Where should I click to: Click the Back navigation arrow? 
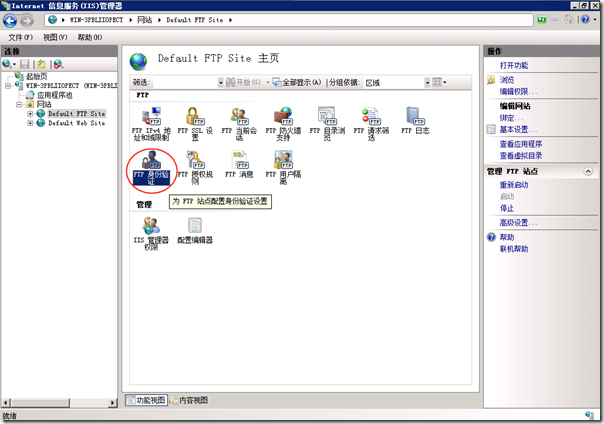pos(10,20)
